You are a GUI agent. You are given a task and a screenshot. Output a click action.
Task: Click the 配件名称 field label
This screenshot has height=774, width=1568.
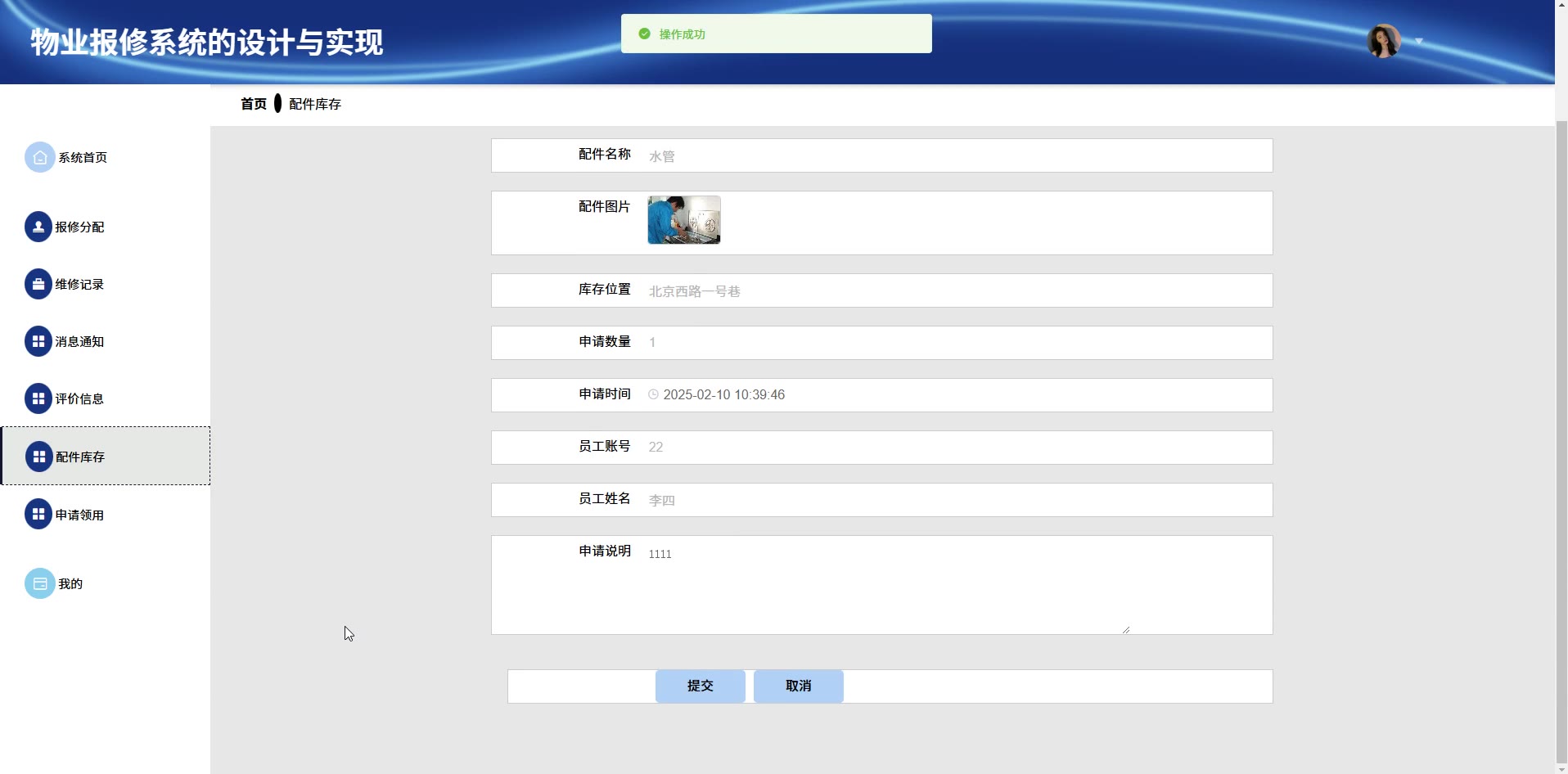pyautogui.click(x=605, y=154)
